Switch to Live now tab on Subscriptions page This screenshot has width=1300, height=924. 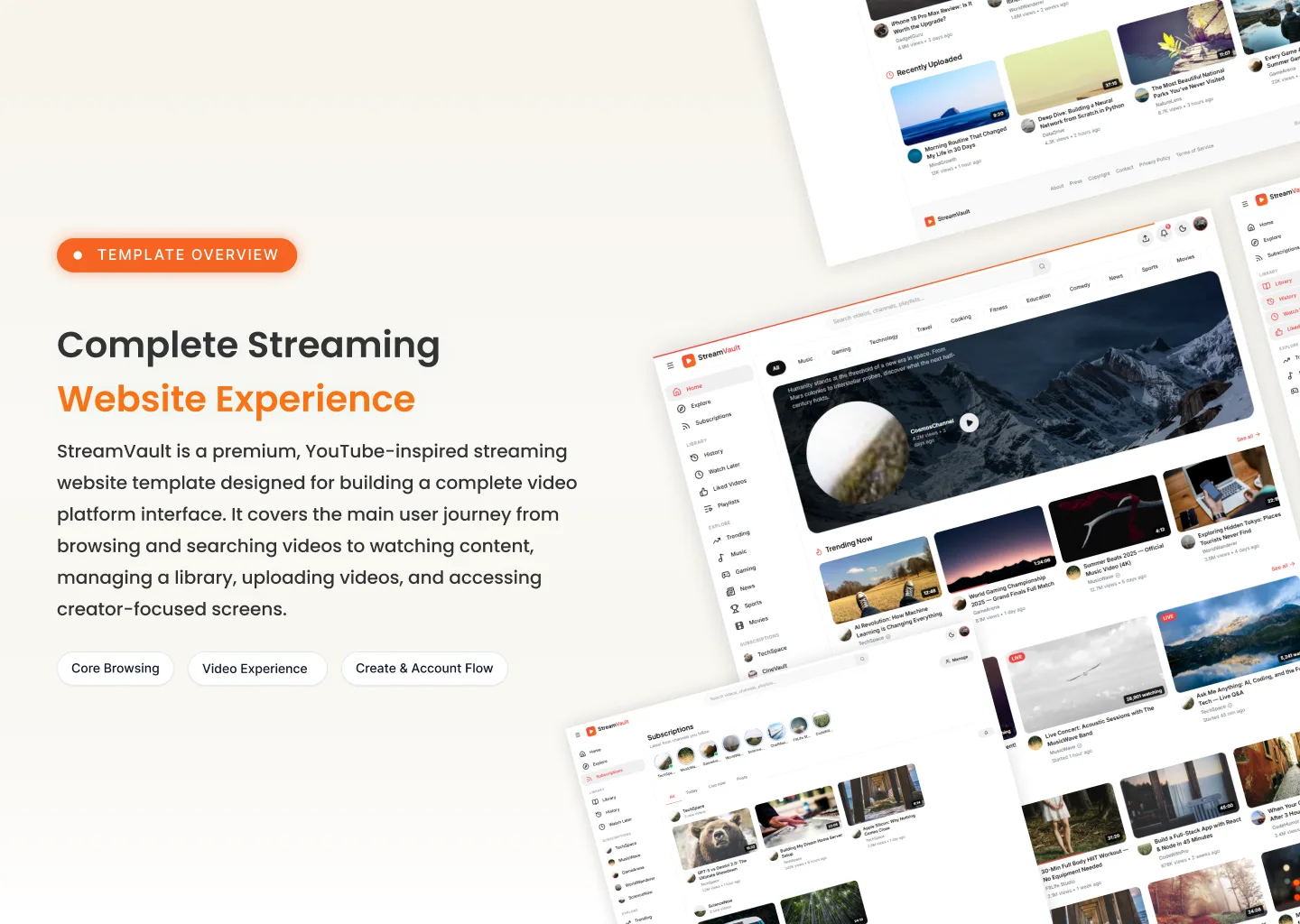pos(717,785)
